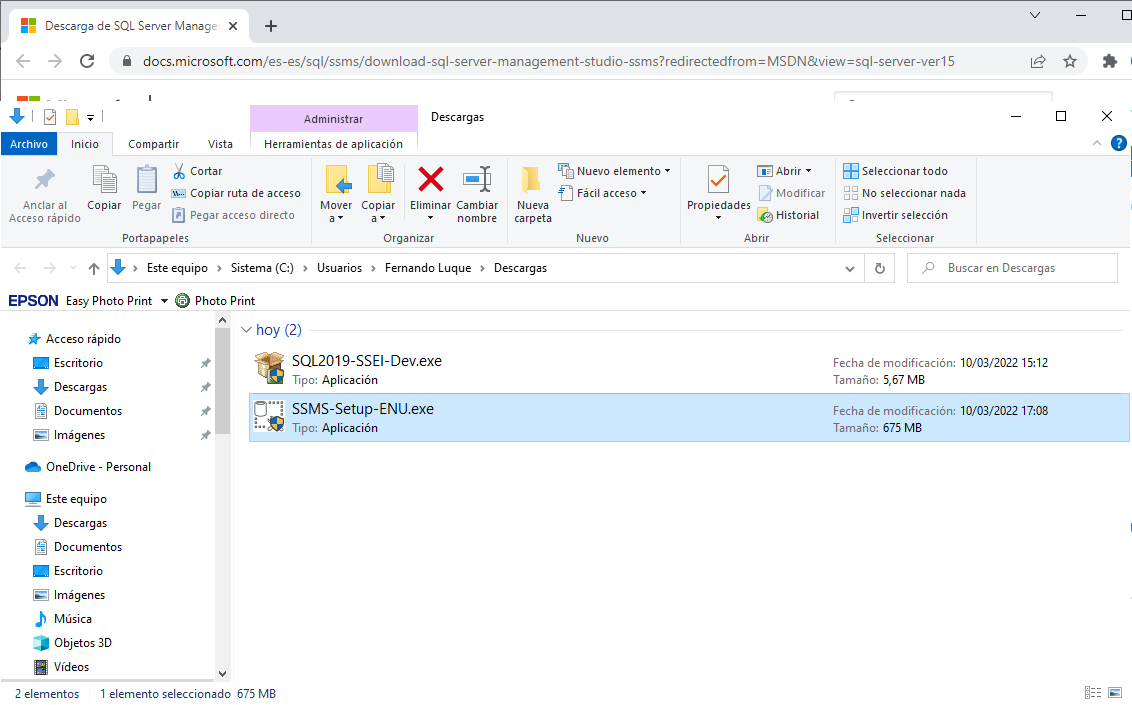The width and height of the screenshot is (1132, 705).
Task: Click No seleccionar nada
Action: pos(904,193)
